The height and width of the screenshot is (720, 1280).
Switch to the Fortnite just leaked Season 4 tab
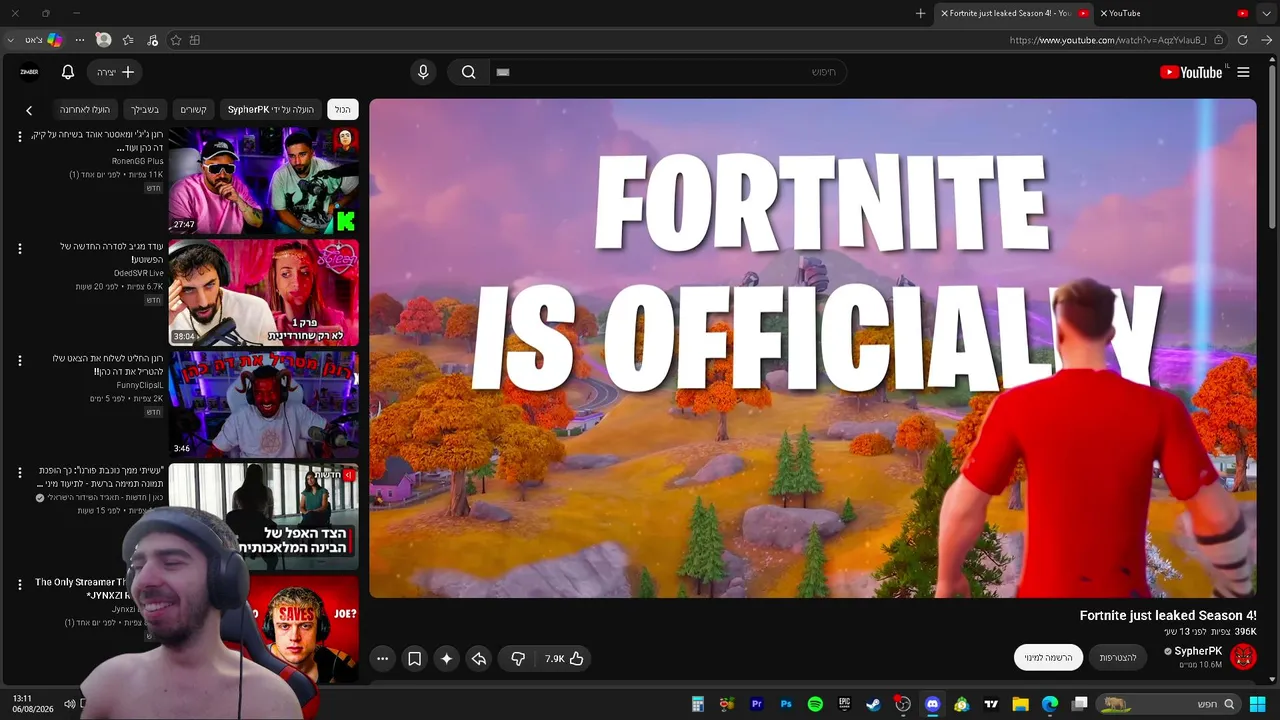tap(1014, 13)
